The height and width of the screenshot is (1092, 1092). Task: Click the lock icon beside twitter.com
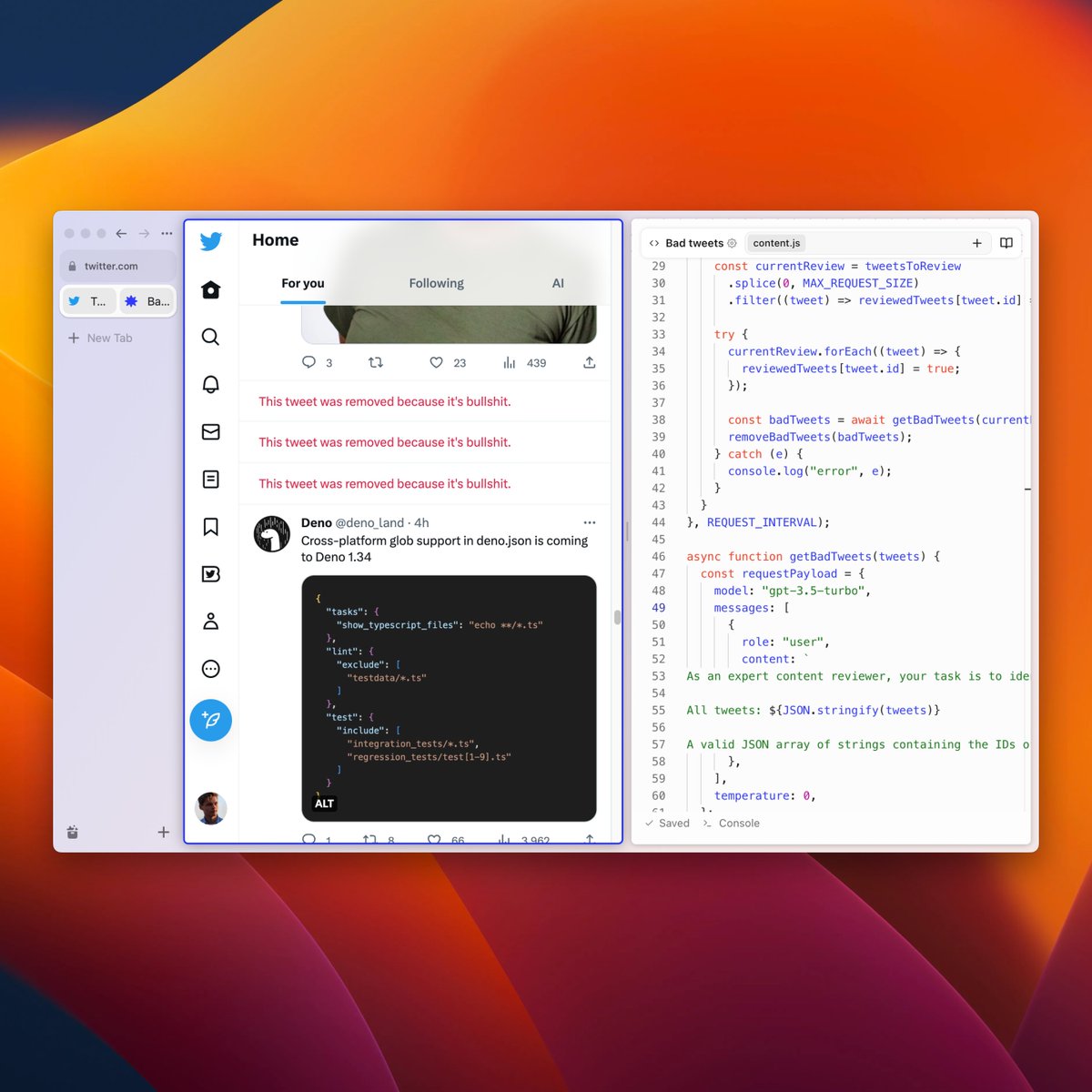click(x=73, y=267)
